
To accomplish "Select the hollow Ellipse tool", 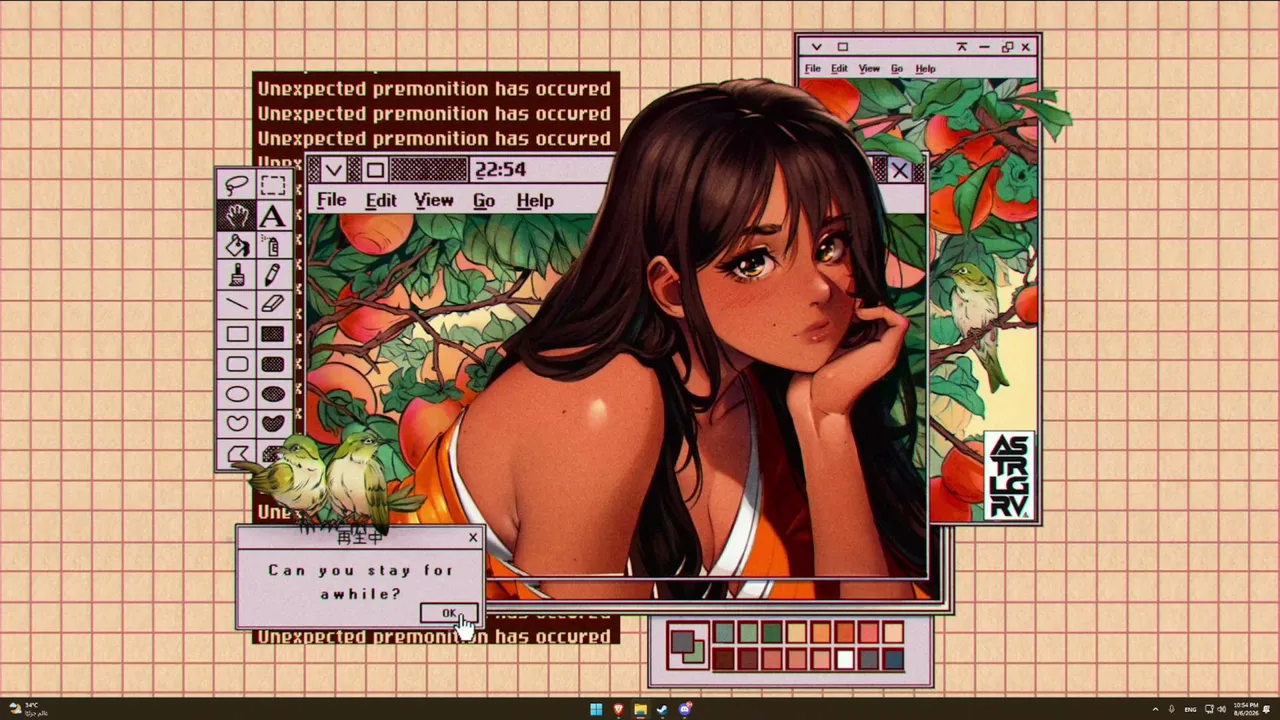I will pyautogui.click(x=237, y=394).
